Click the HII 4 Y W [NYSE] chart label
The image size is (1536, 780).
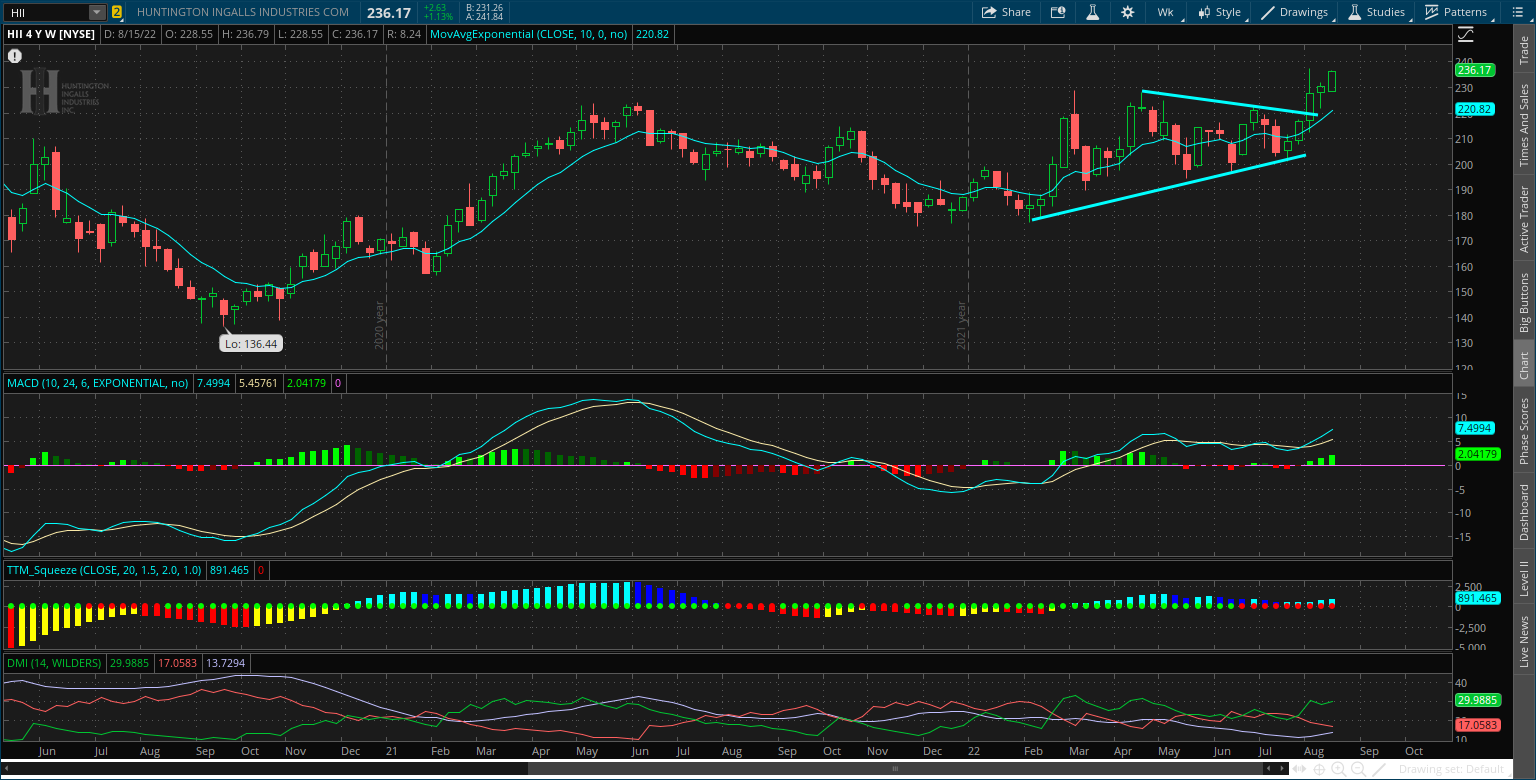(x=52, y=34)
